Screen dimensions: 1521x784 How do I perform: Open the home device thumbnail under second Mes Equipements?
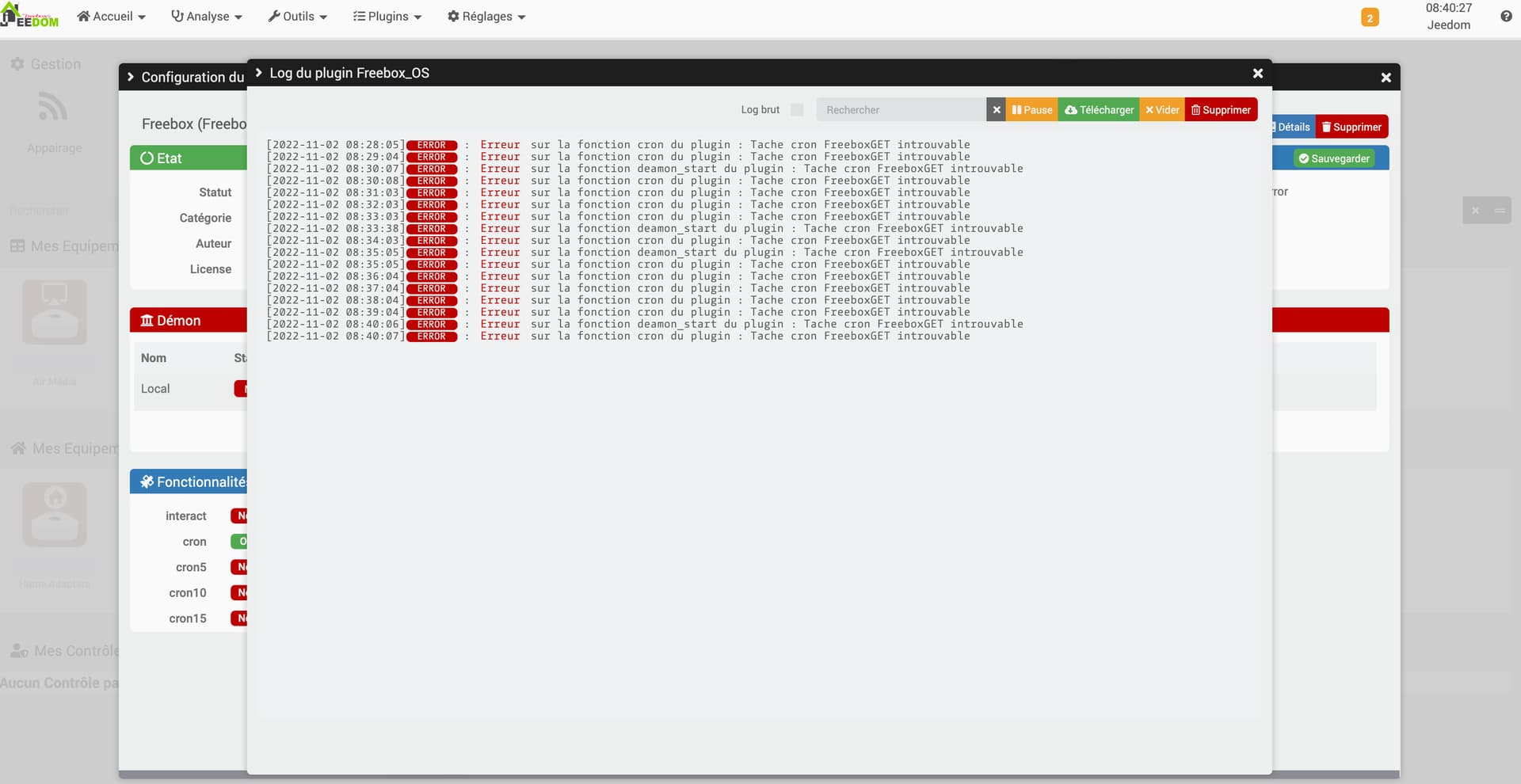pos(55,515)
